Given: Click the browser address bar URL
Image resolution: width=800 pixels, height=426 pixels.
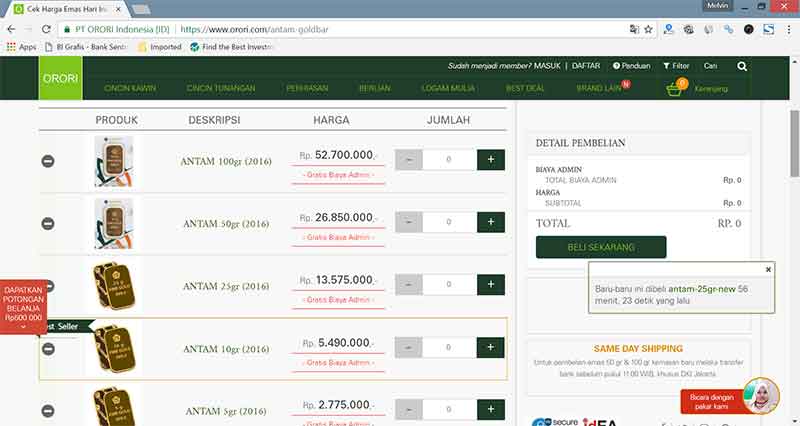Looking at the screenshot, I should pyautogui.click(x=254, y=30).
